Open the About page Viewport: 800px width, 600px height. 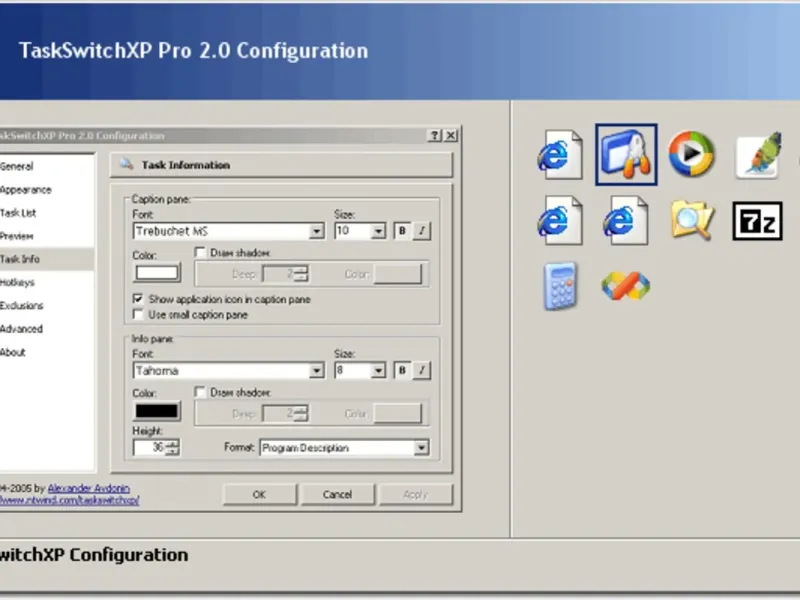(13, 353)
